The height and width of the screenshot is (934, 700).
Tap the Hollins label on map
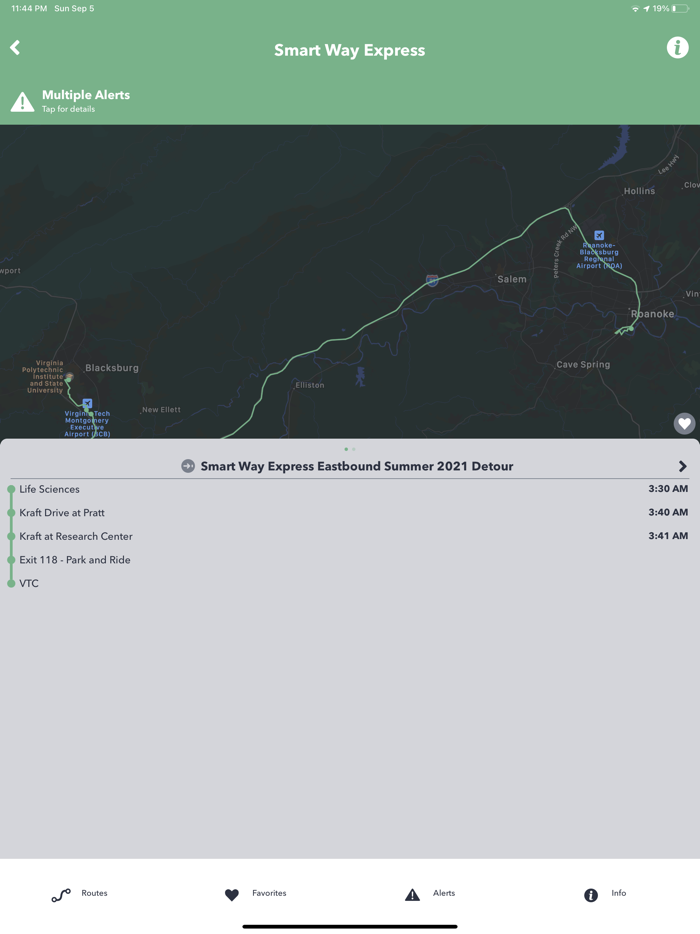coord(639,191)
